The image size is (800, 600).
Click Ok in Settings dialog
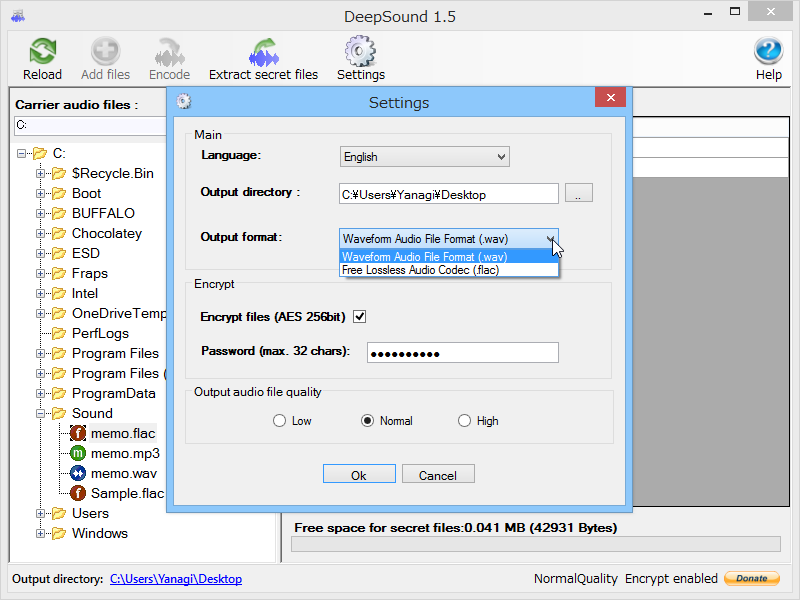click(x=359, y=474)
